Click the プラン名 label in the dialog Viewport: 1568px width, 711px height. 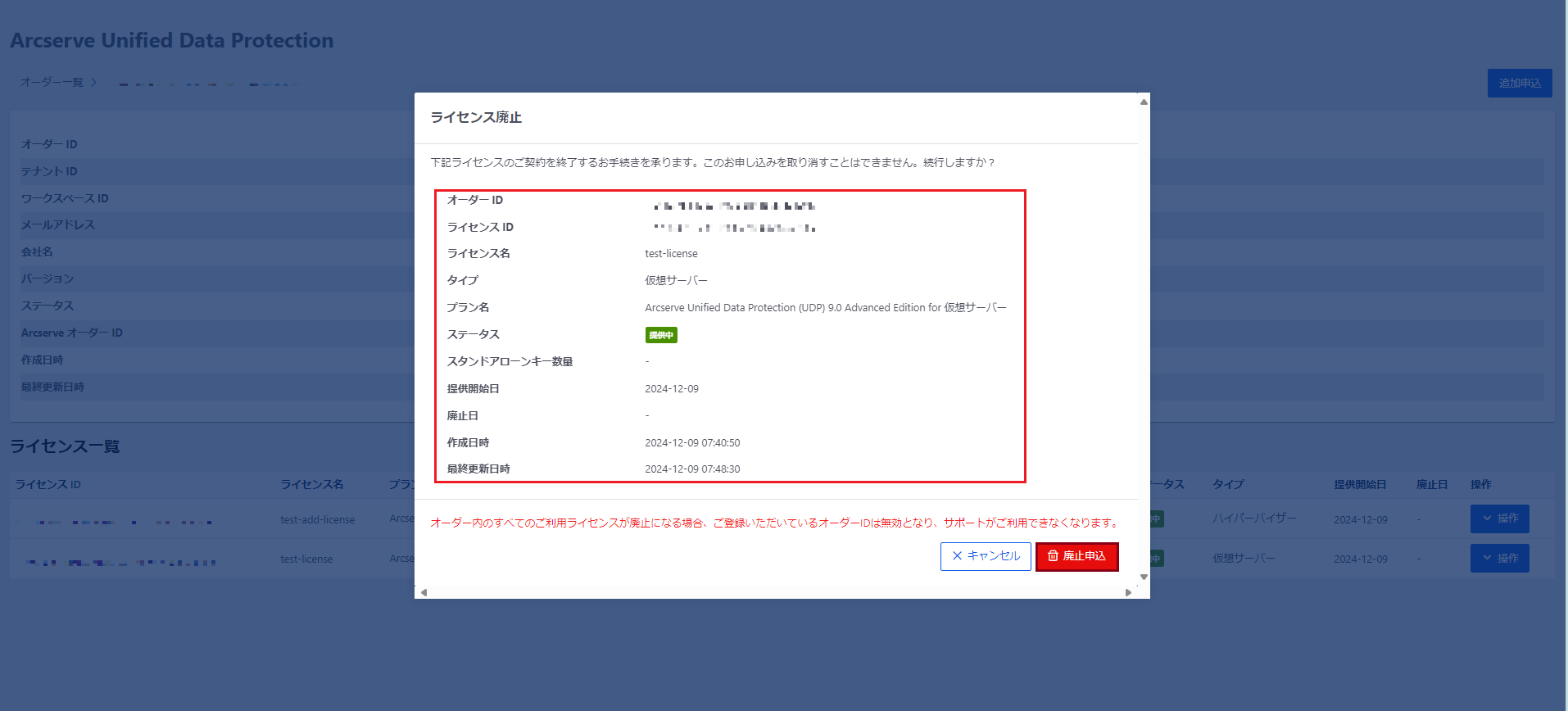(x=468, y=308)
